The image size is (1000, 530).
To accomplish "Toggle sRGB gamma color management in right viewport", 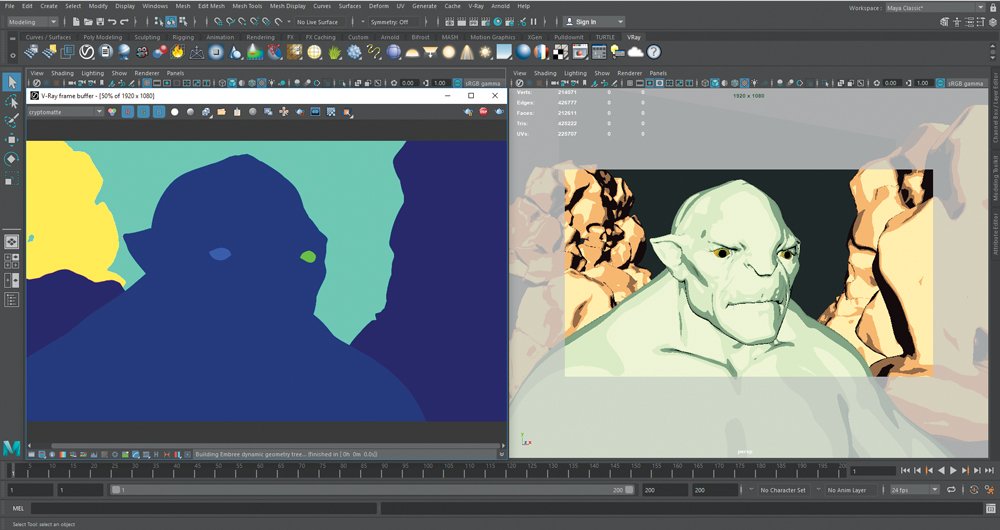I will coord(940,83).
